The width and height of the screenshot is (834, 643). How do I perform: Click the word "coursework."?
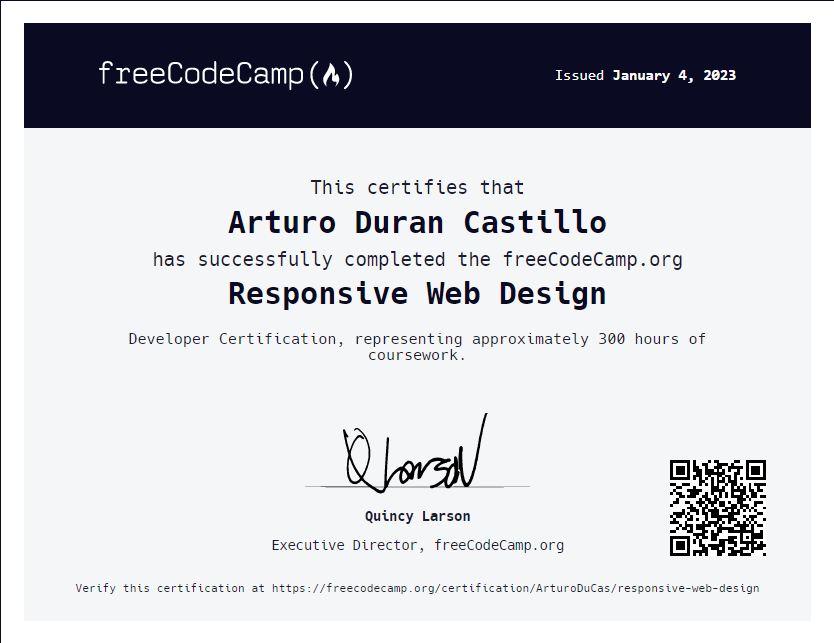coord(417,355)
